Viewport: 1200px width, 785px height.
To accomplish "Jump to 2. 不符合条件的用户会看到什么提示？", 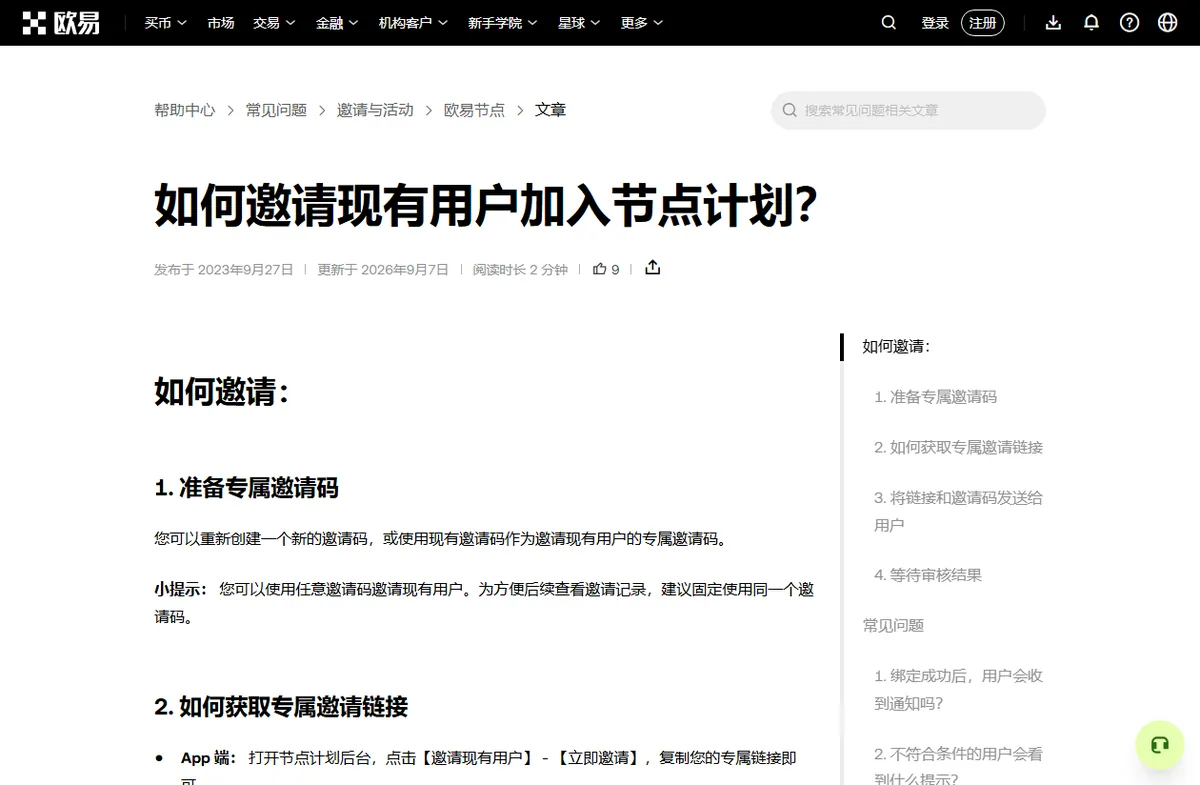I will pyautogui.click(x=958, y=766).
